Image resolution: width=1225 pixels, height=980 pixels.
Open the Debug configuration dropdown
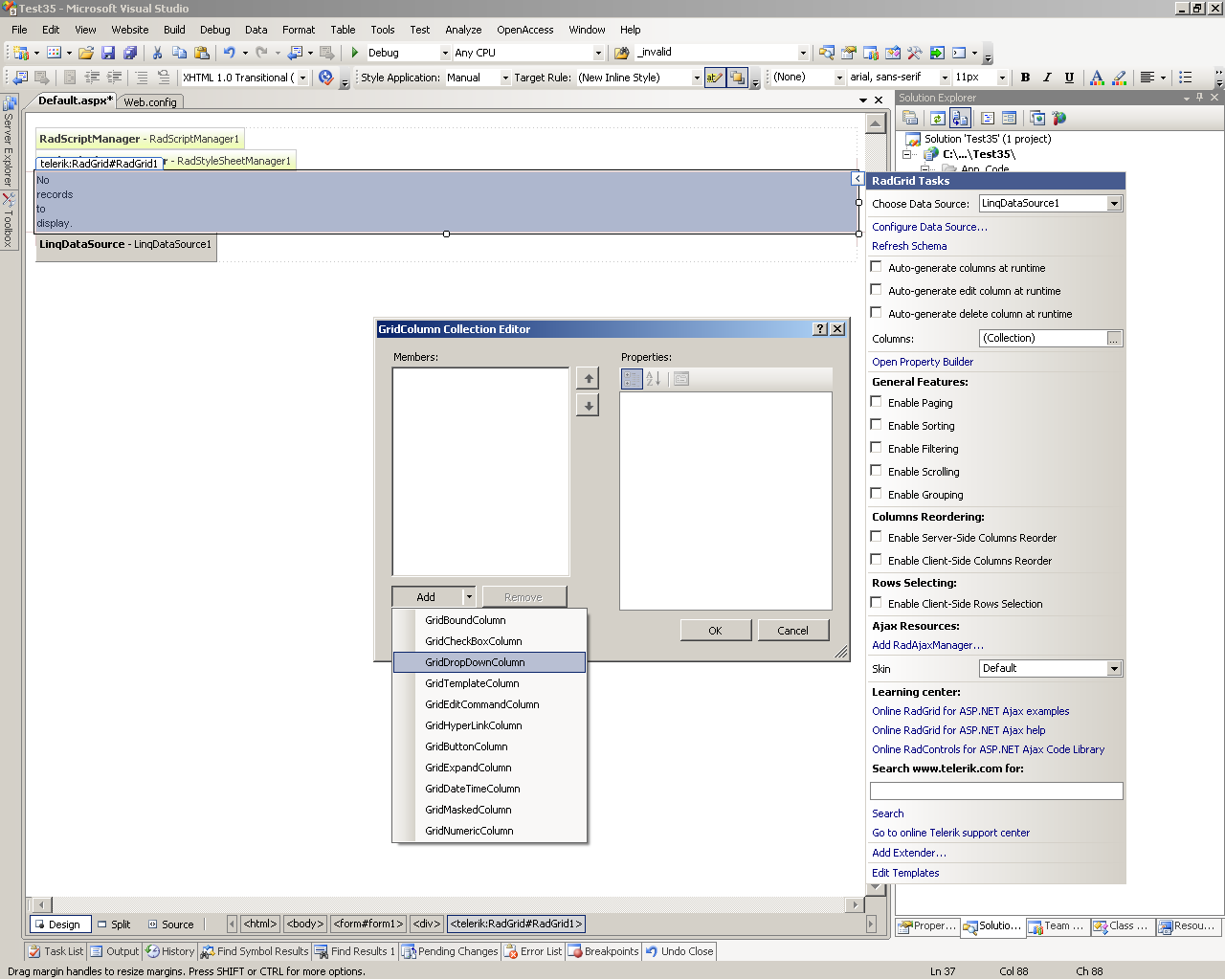445,53
